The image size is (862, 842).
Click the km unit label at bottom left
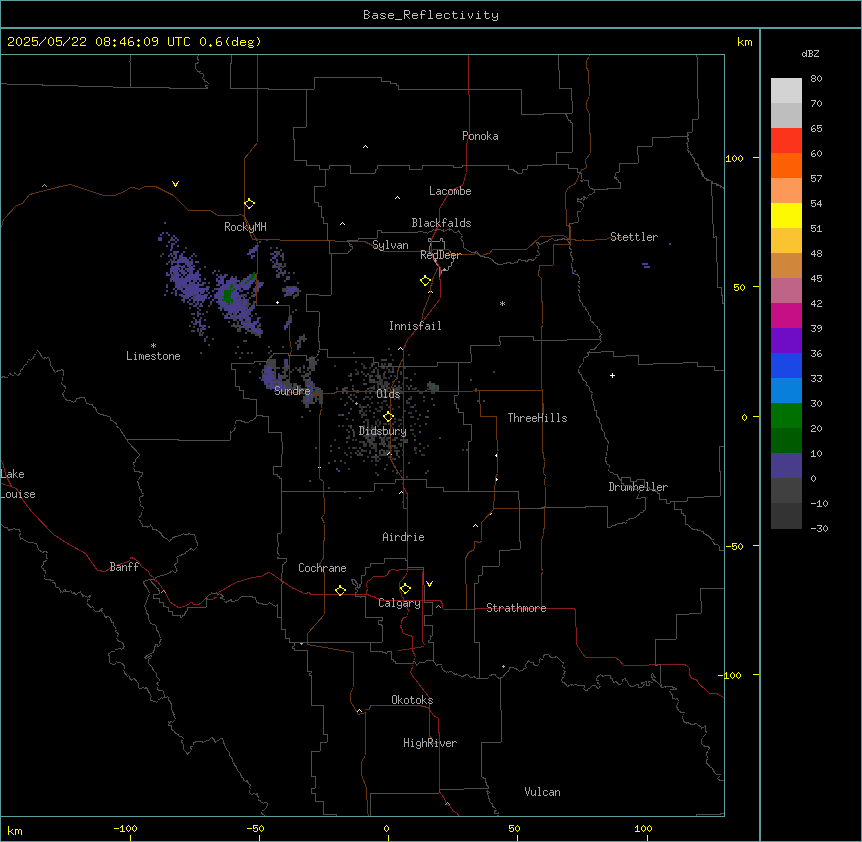pyautogui.click(x=15, y=831)
